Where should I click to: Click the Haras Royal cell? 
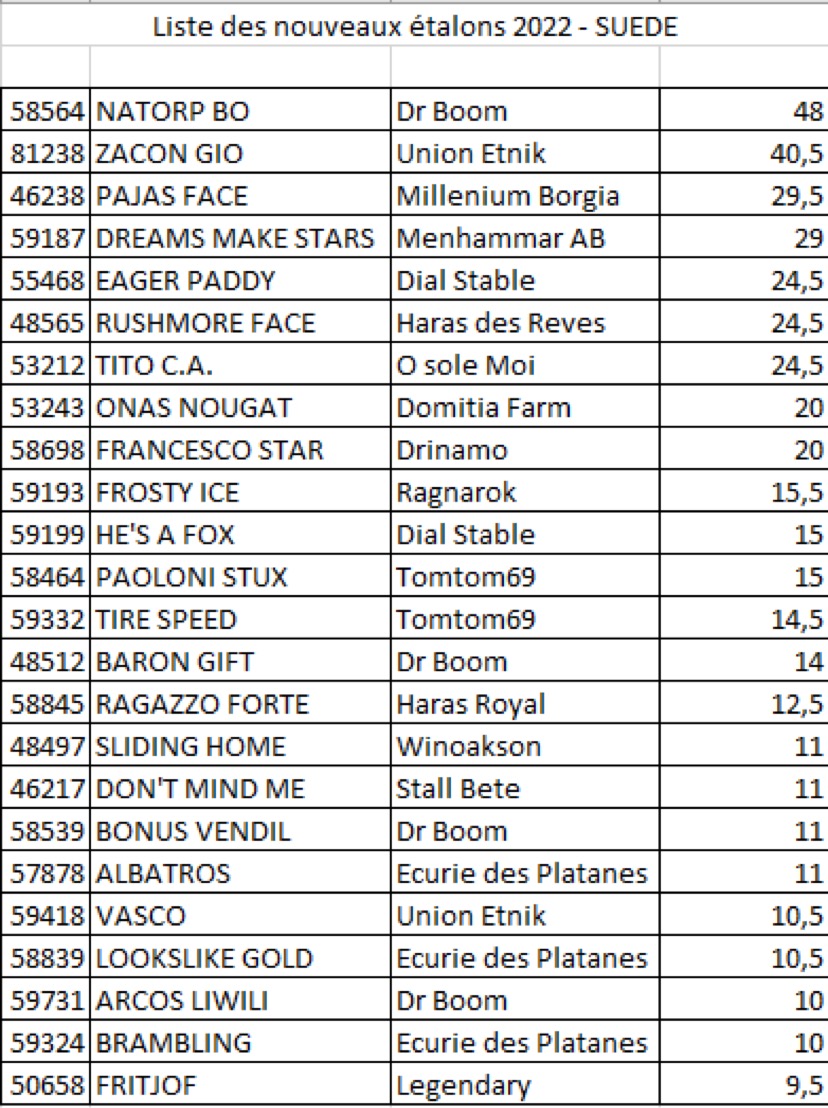(525, 704)
